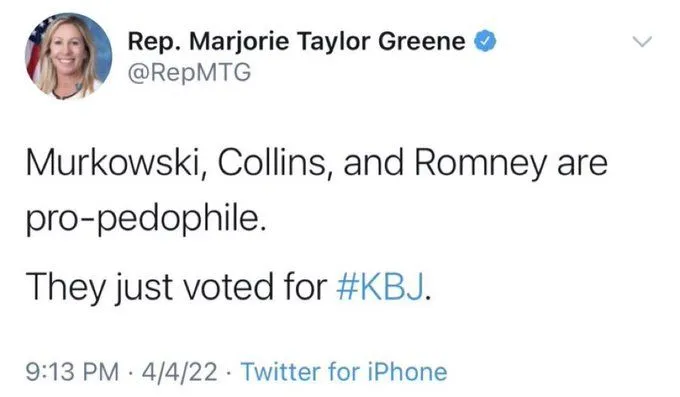
Task: Open the circular profile picture avatar
Action: coord(68,56)
